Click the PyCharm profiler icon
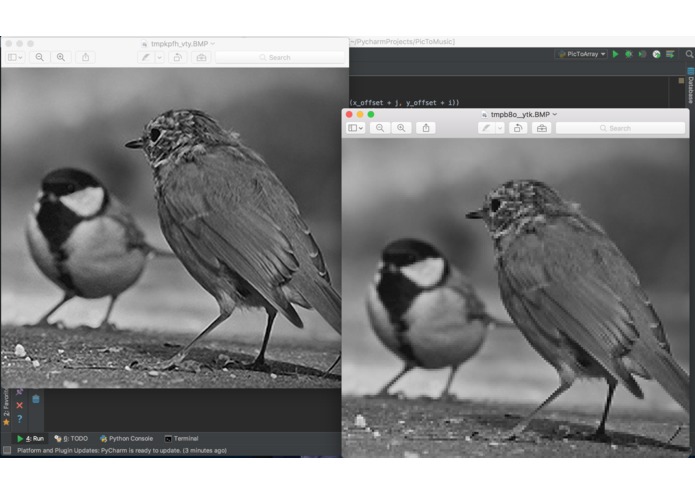 [656, 54]
